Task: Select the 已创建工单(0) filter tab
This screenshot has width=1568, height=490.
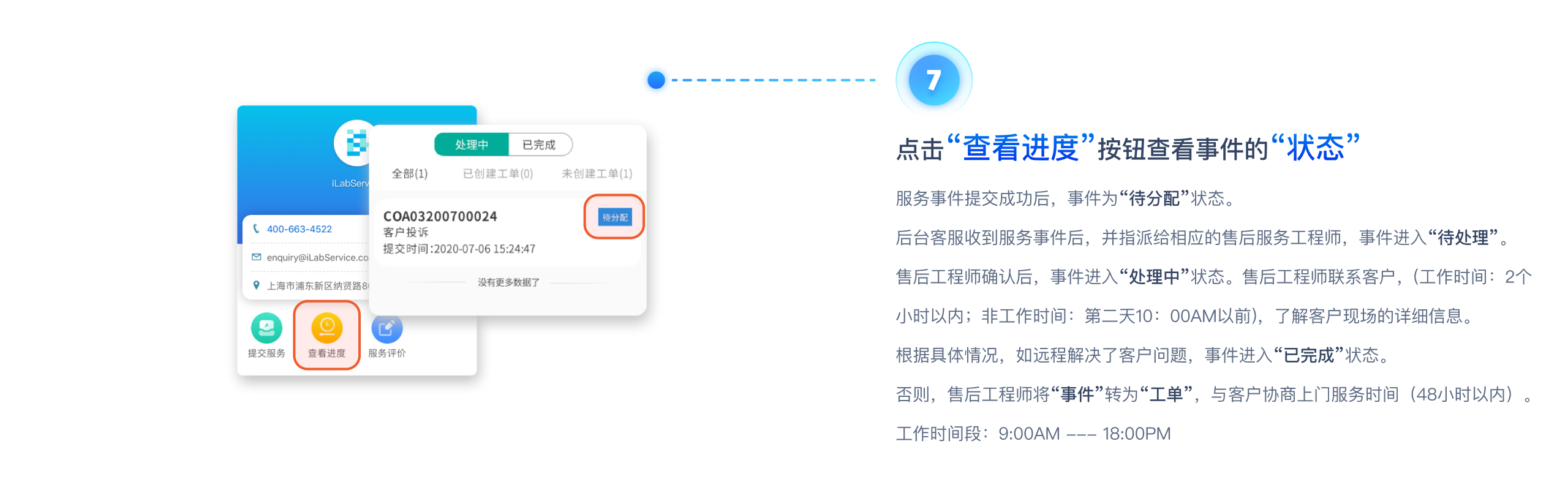Action: coord(498,174)
